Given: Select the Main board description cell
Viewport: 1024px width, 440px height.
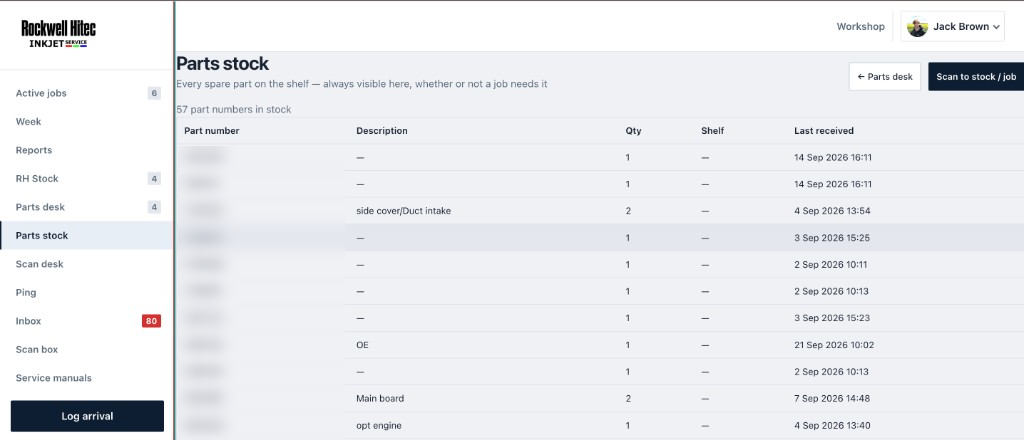Looking at the screenshot, I should [380, 398].
